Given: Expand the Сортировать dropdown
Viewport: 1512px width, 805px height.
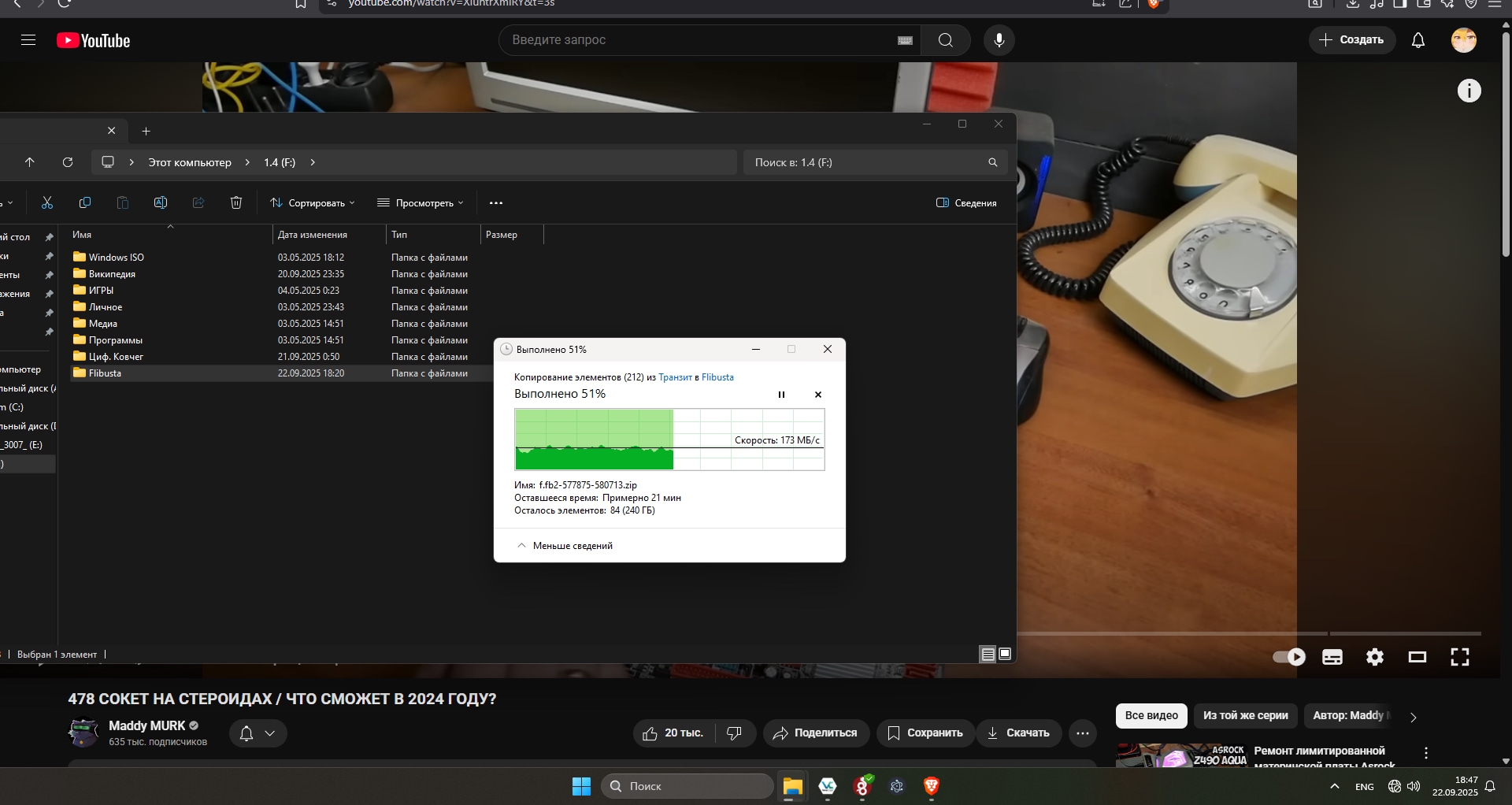Looking at the screenshot, I should click(x=313, y=203).
